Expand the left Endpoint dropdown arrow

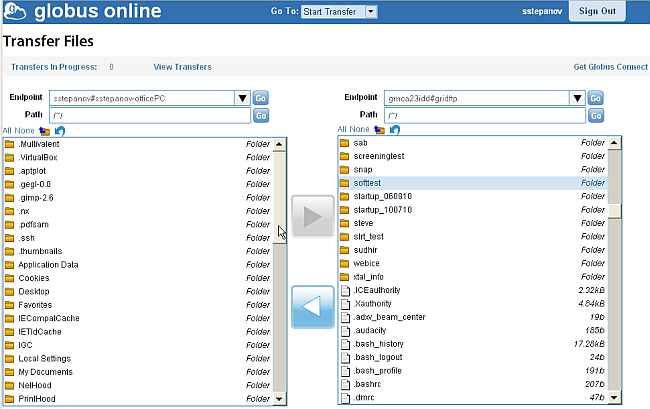coord(243,98)
